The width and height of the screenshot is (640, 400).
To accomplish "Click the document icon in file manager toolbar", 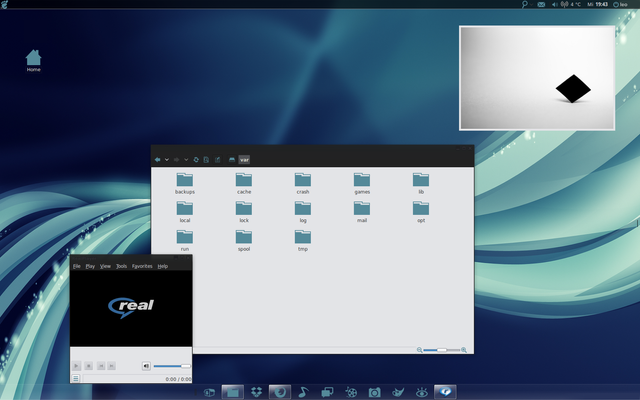I will pos(206,160).
